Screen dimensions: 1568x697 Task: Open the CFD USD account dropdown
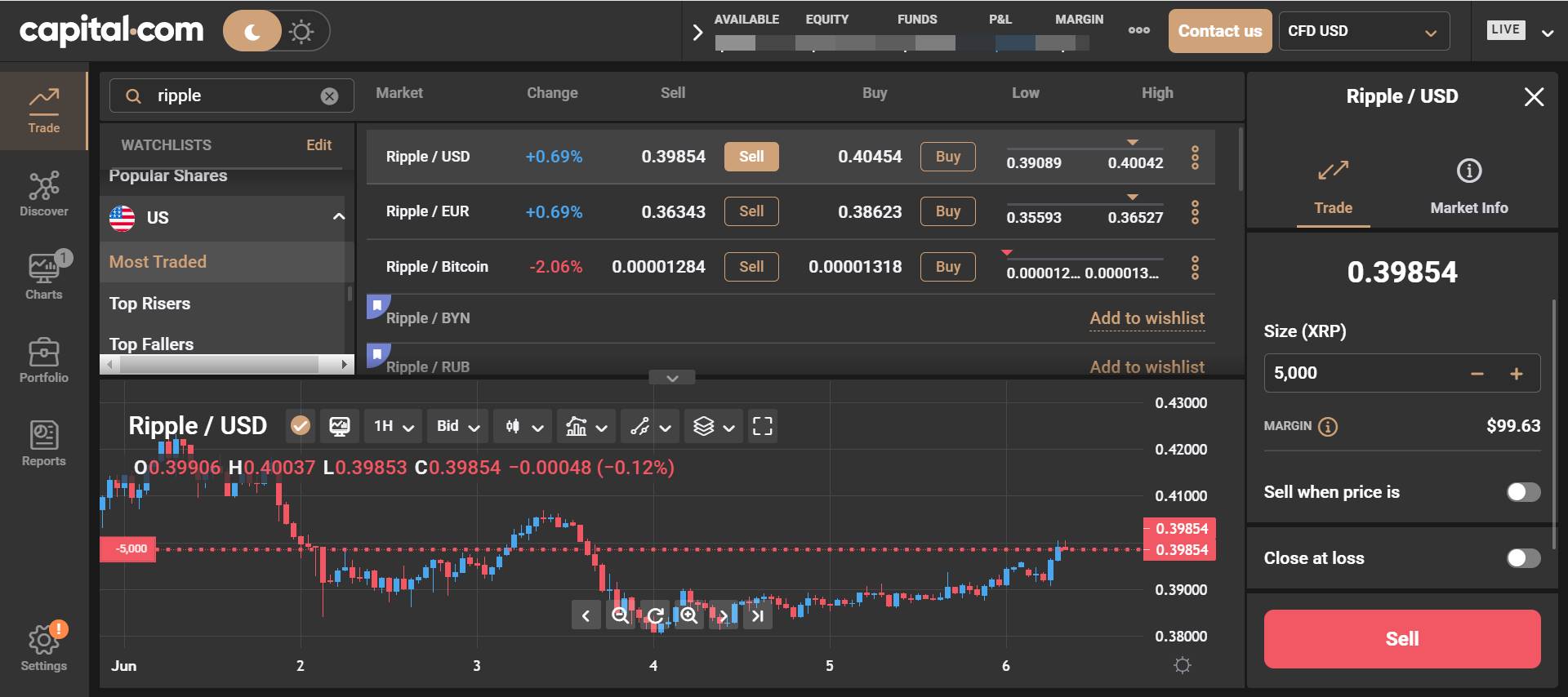[1363, 32]
